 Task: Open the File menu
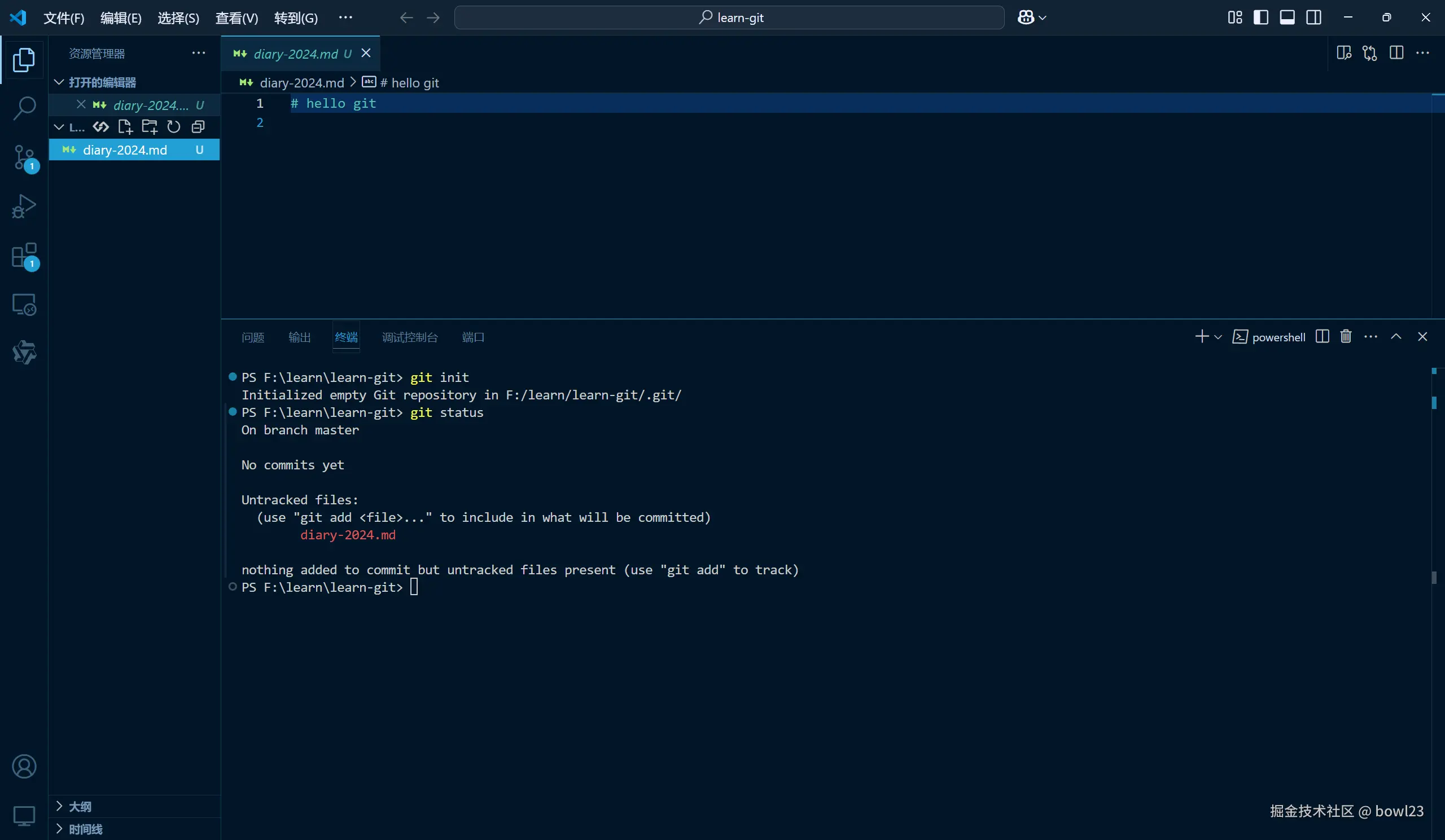coord(64,17)
